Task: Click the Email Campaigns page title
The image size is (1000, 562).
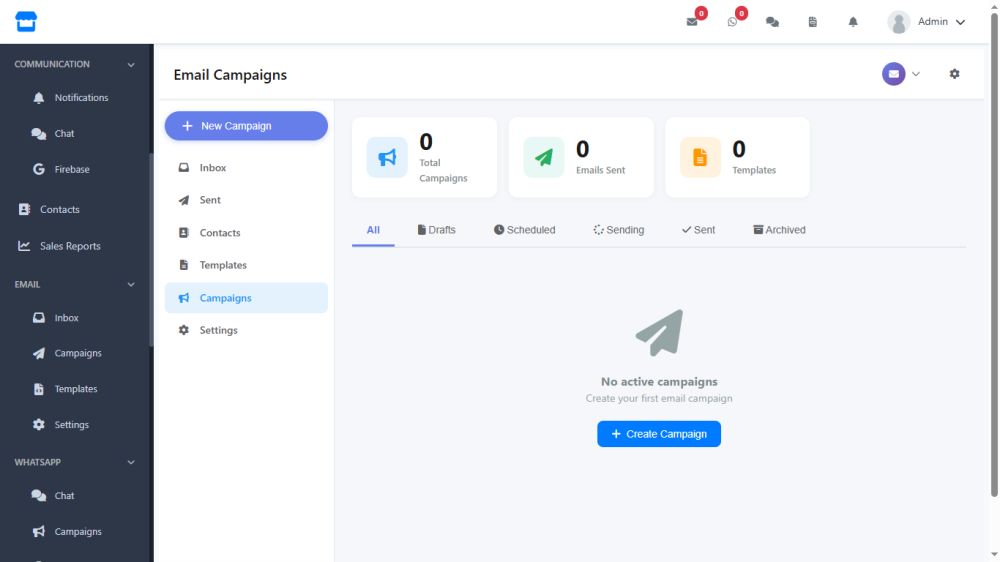Action: (230, 75)
